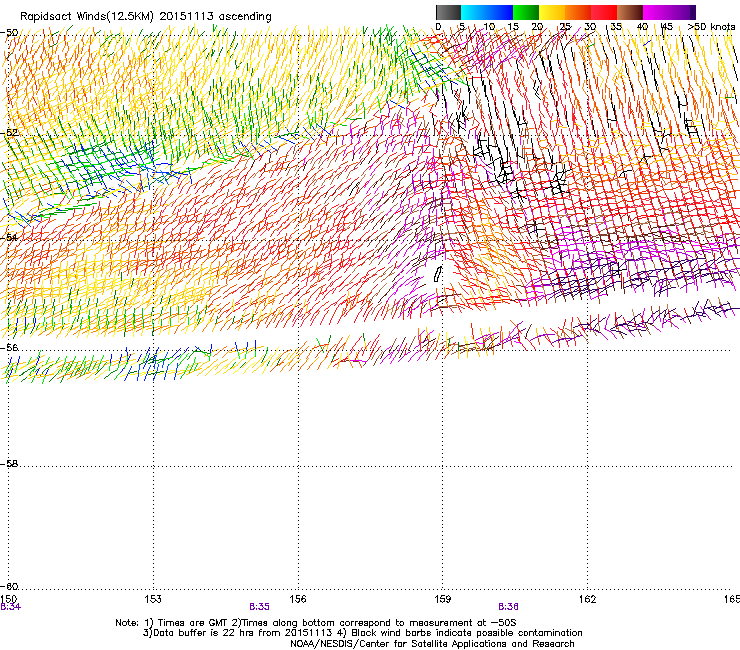The image size is (740, 650).
Task: Click the '153' longitude axis label
Action: point(153,599)
